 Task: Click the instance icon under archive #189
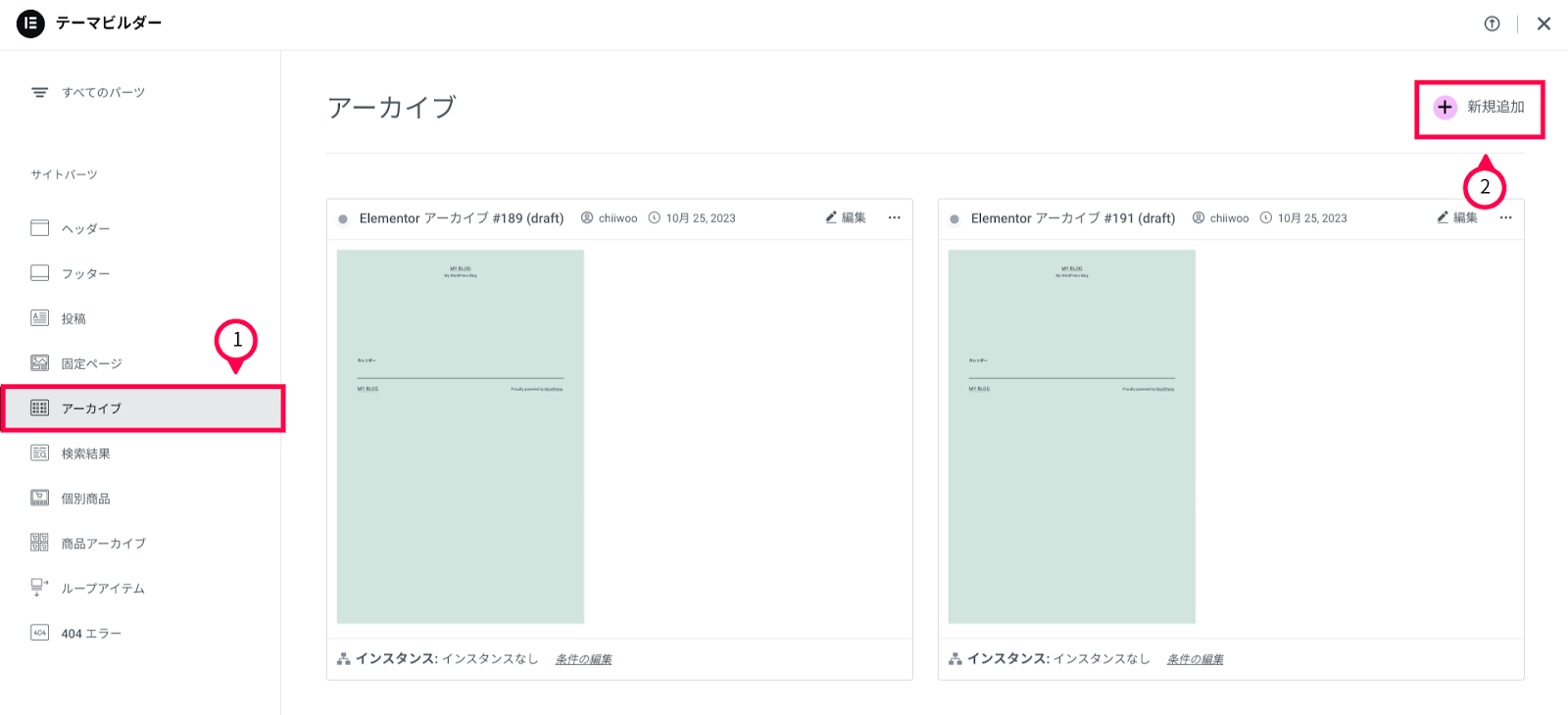344,659
